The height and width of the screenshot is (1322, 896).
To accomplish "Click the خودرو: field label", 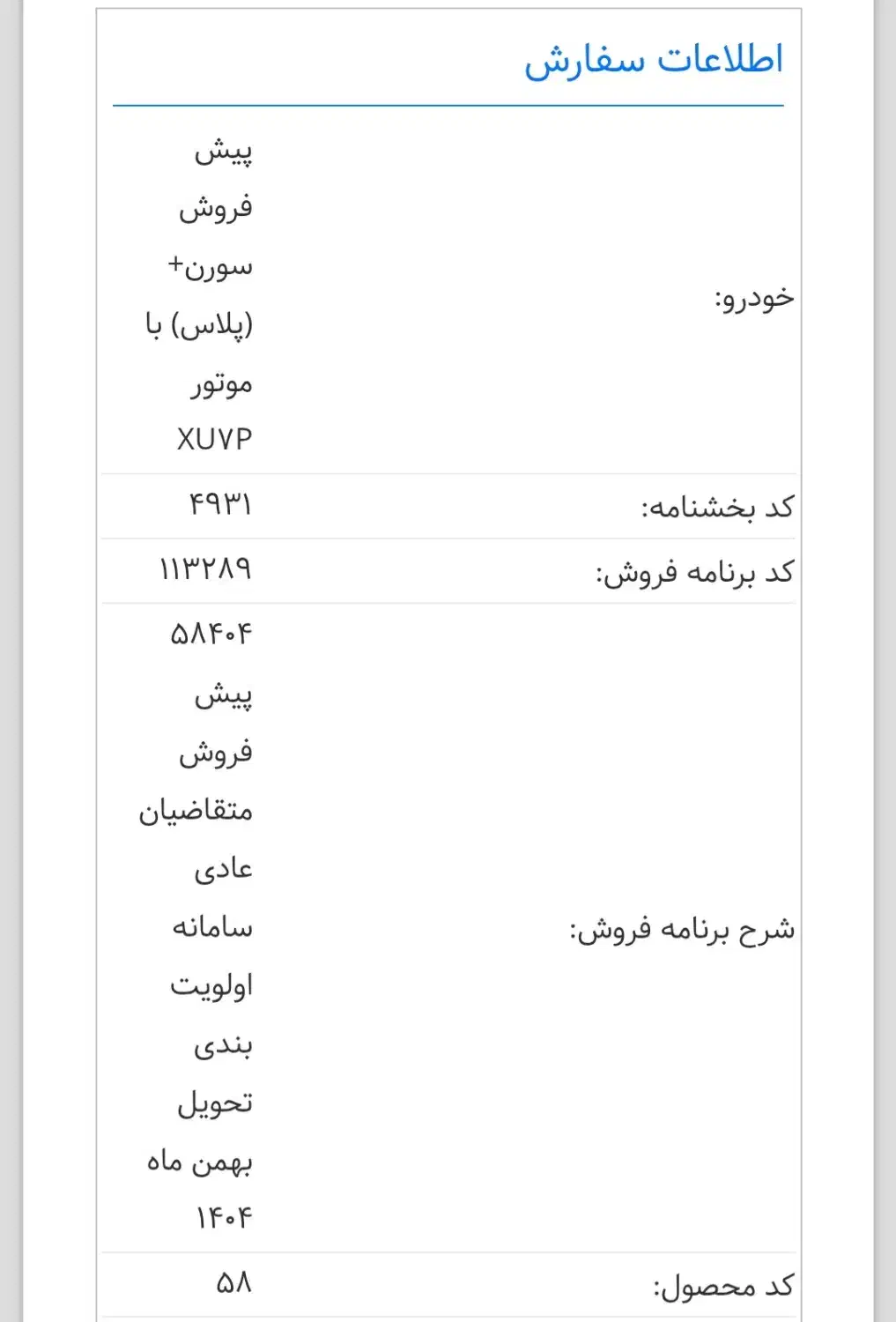I will (754, 299).
